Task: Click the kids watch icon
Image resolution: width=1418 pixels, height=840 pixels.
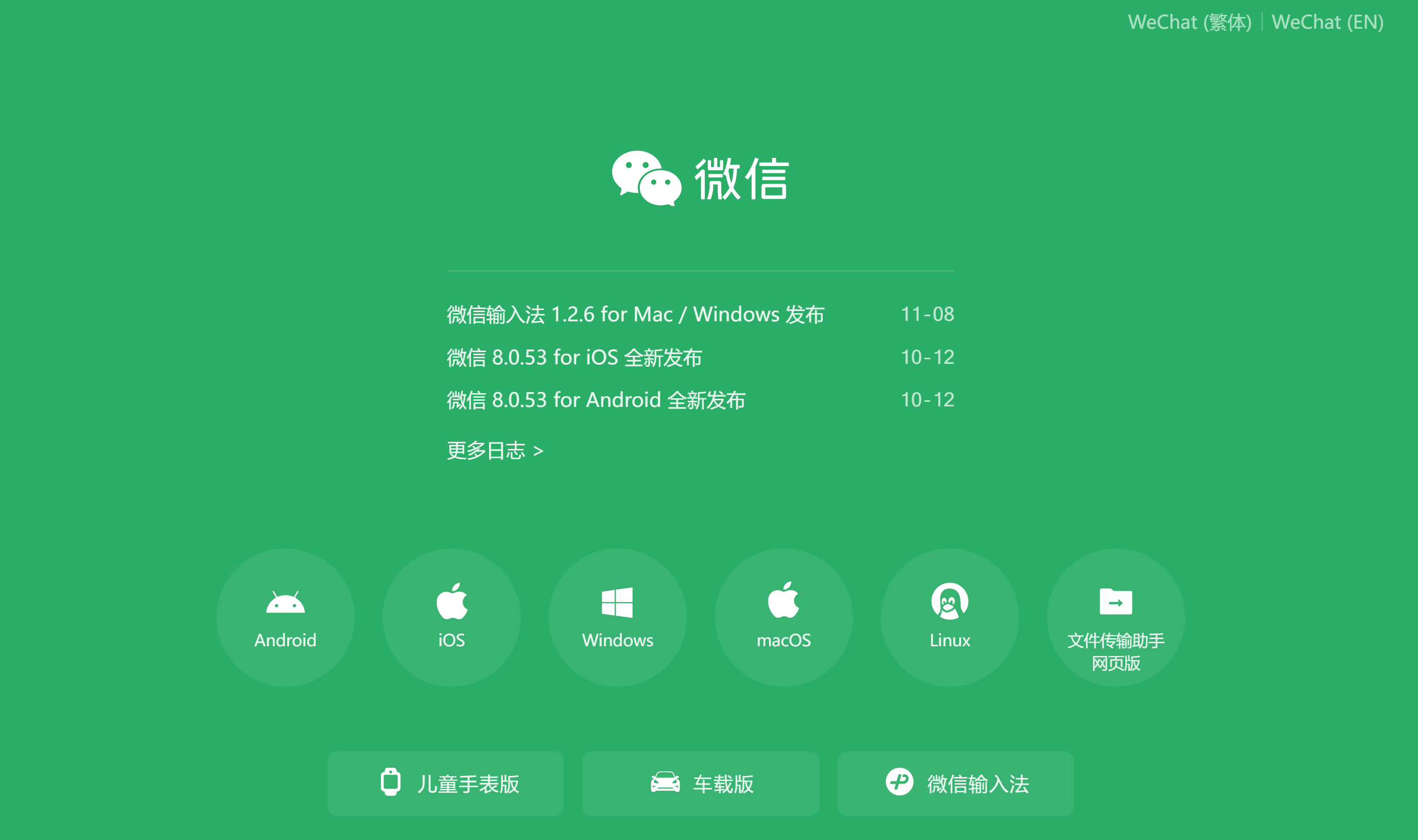Action: point(391,782)
